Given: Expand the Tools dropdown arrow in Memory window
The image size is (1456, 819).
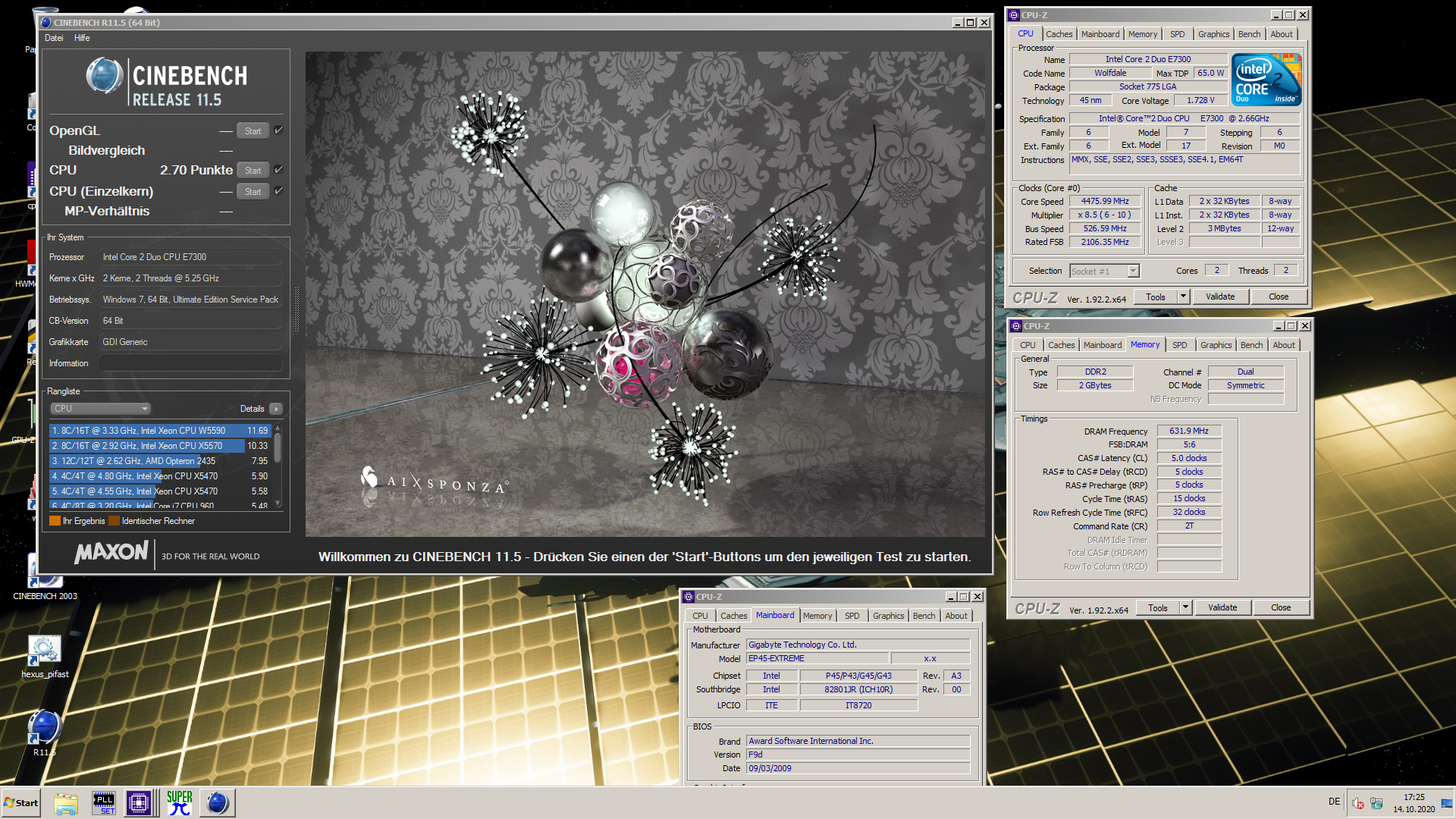Looking at the screenshot, I should tap(1185, 608).
